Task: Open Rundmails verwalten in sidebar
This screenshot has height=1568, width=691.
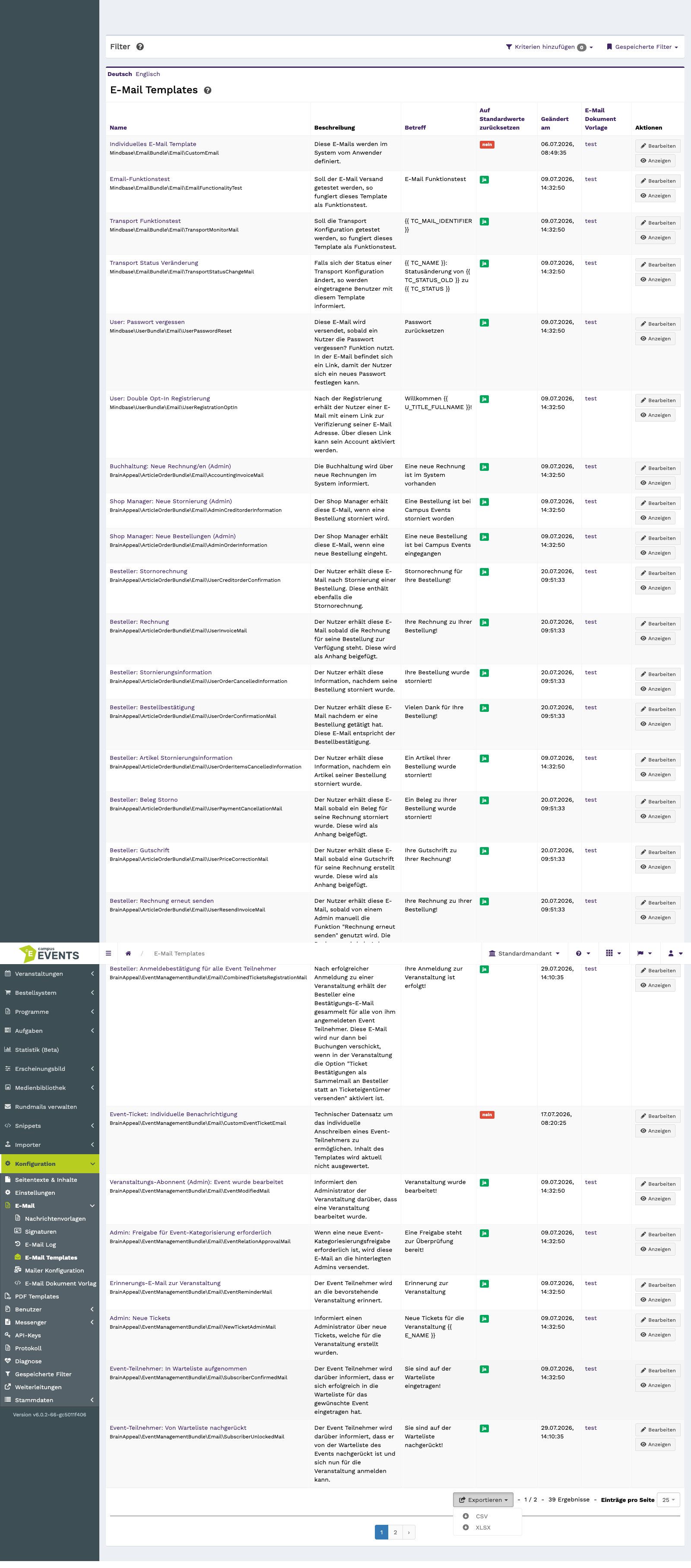Action: click(x=46, y=1107)
